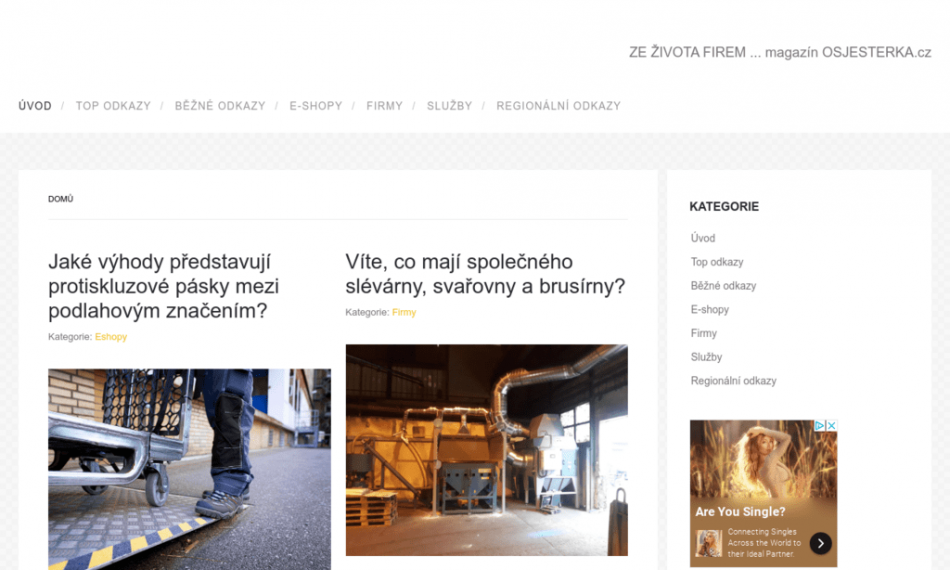Open E-SHOPY from the top menu
The image size is (950, 570).
click(x=316, y=106)
